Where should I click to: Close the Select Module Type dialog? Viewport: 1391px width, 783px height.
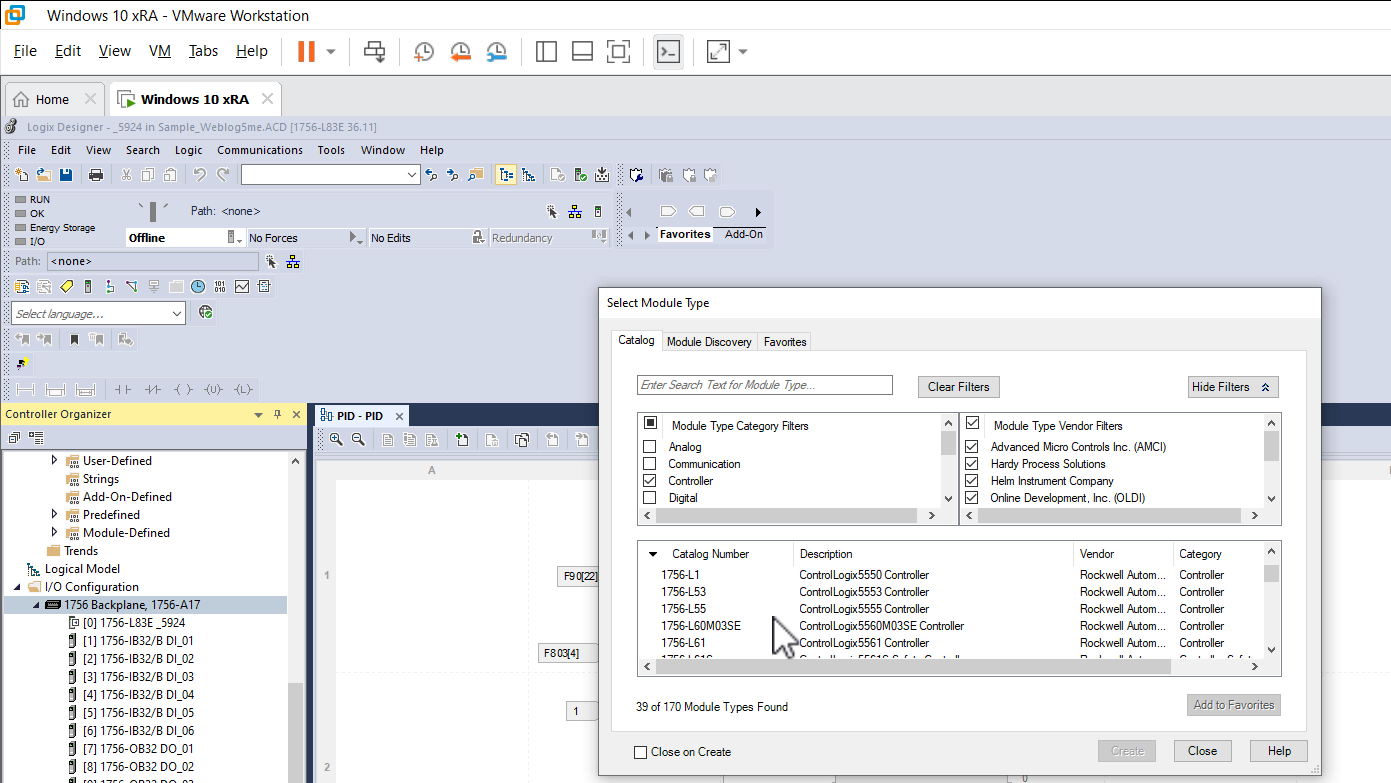[x=1202, y=751]
